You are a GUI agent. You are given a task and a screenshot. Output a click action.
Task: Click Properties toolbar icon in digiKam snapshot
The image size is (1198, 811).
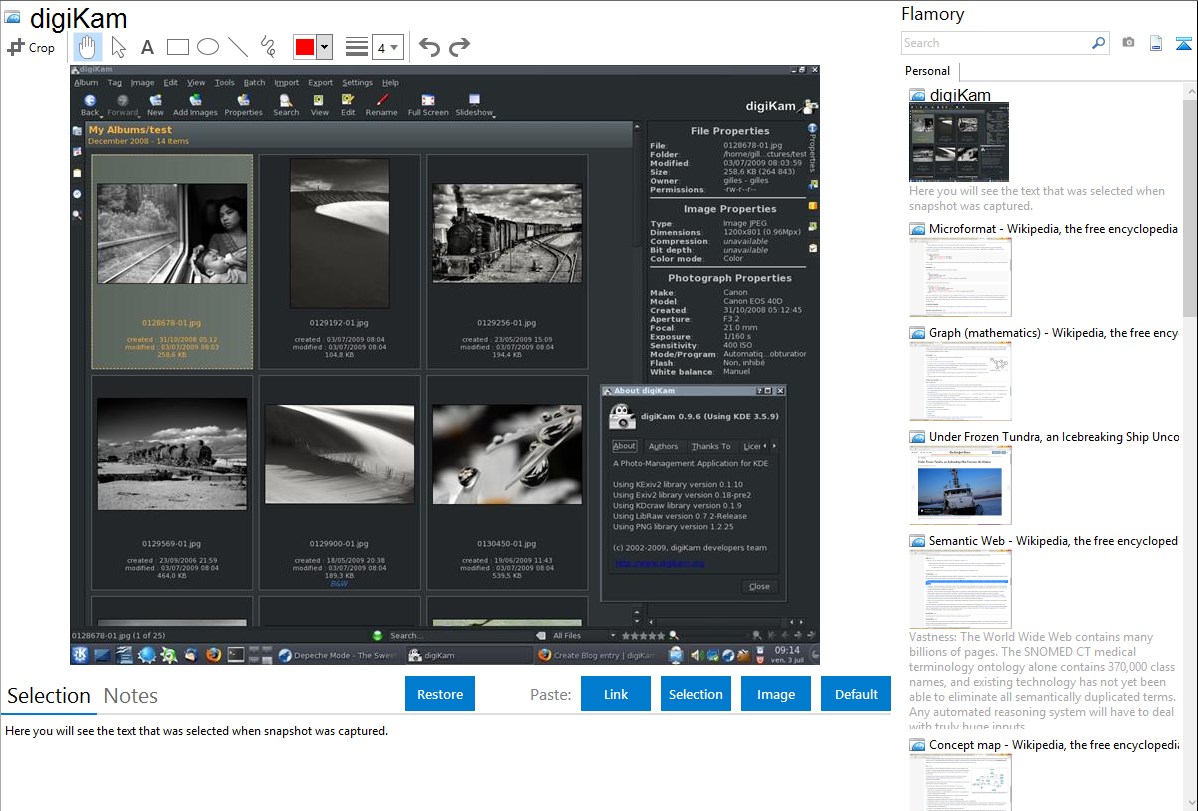243,105
